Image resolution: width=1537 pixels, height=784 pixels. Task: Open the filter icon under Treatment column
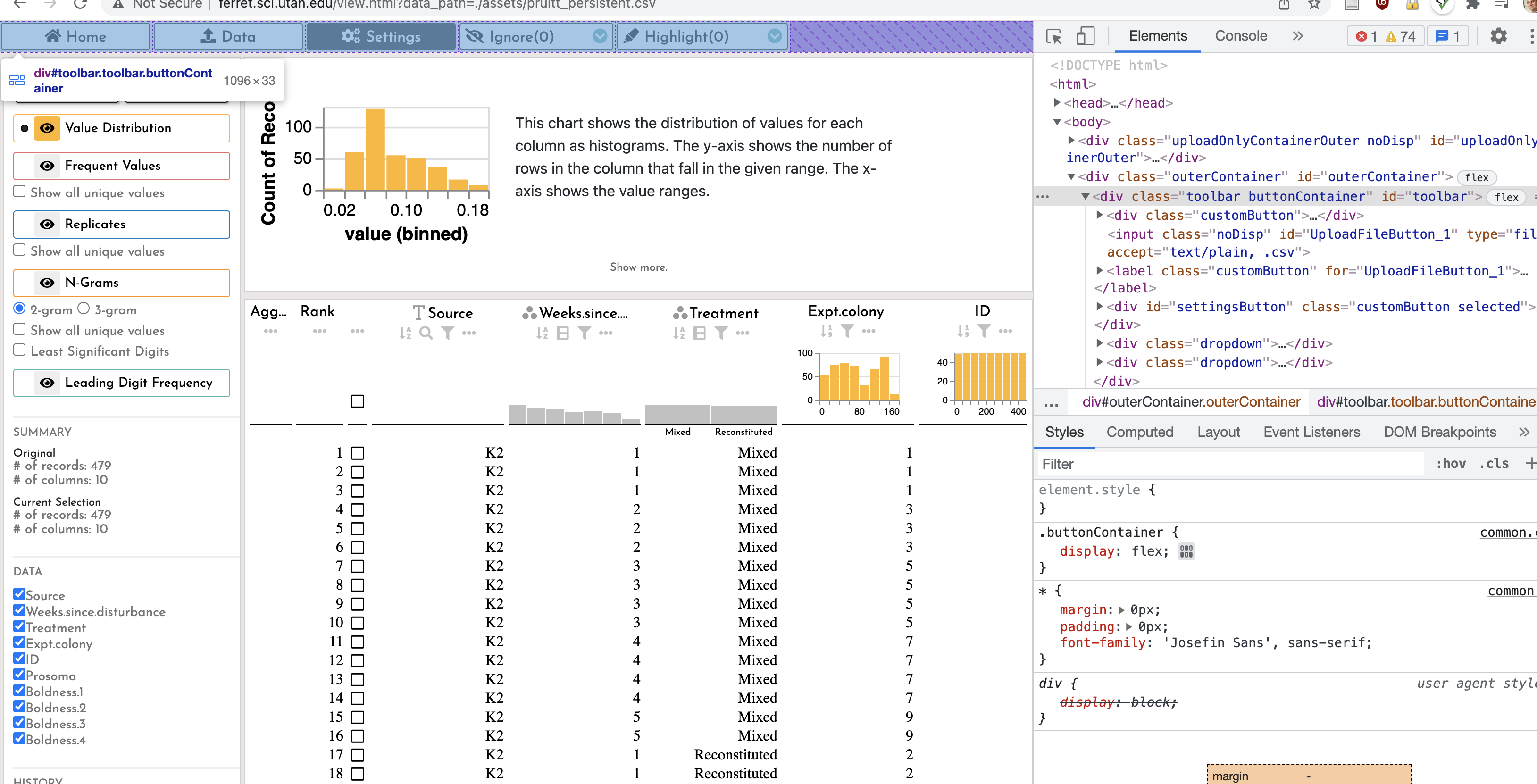point(722,333)
